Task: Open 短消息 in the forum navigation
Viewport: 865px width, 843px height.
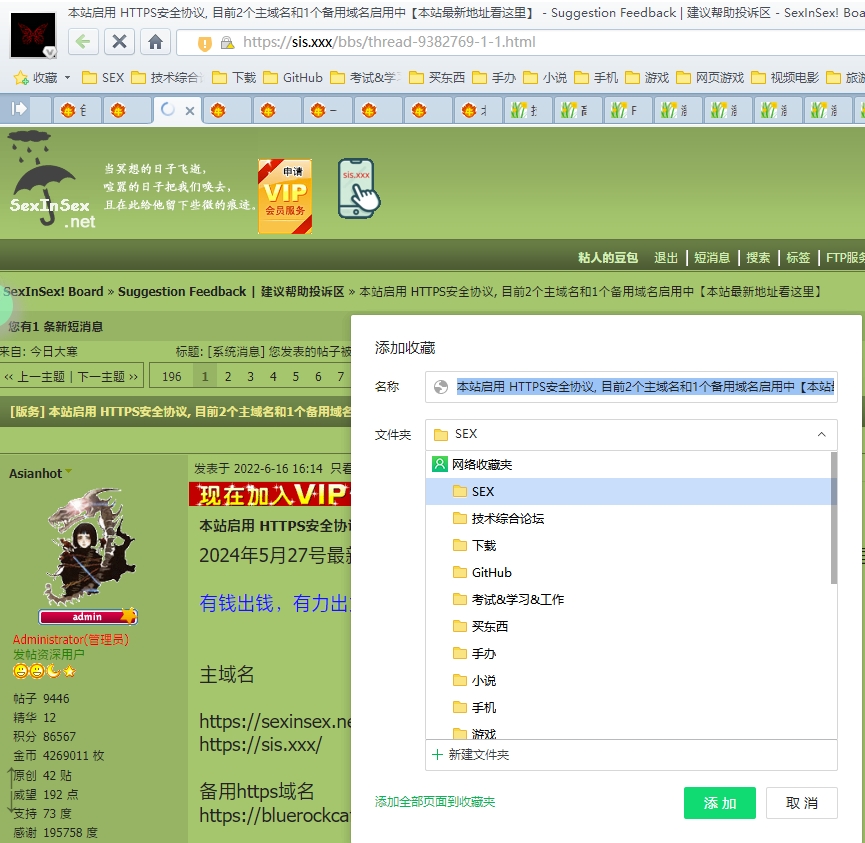Action: click(x=712, y=258)
